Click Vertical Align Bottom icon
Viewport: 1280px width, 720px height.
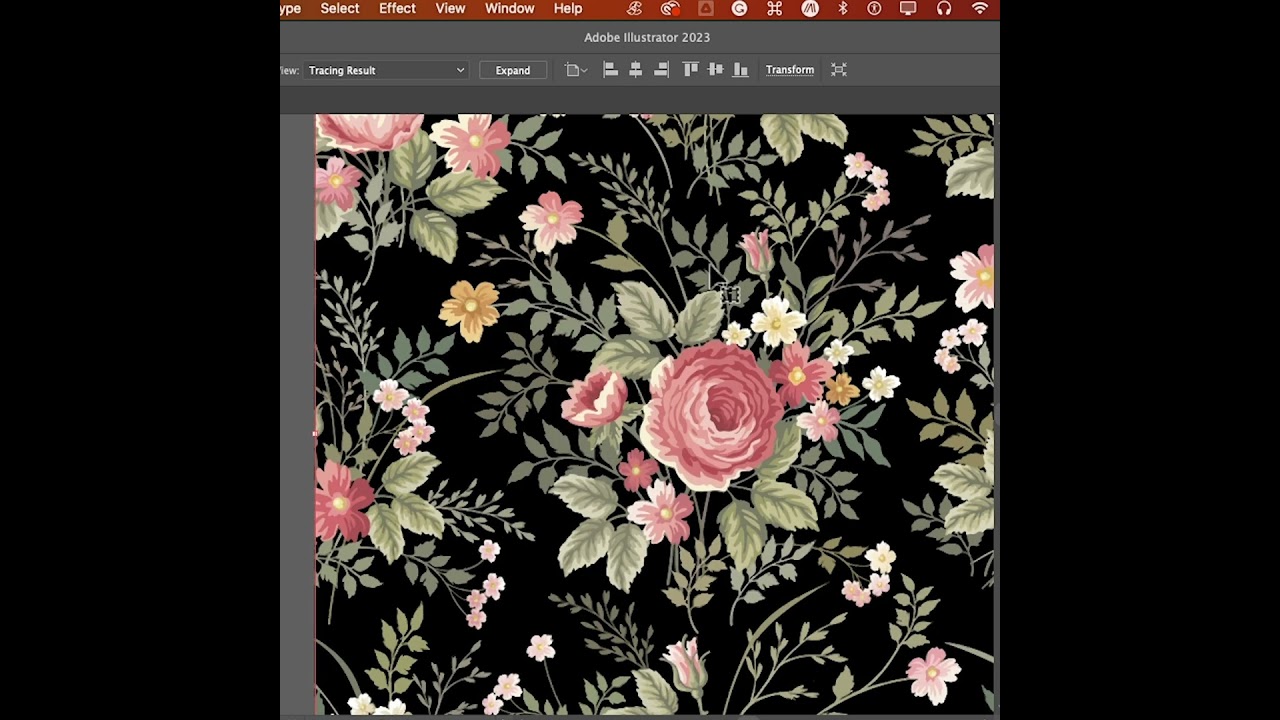[x=741, y=70]
